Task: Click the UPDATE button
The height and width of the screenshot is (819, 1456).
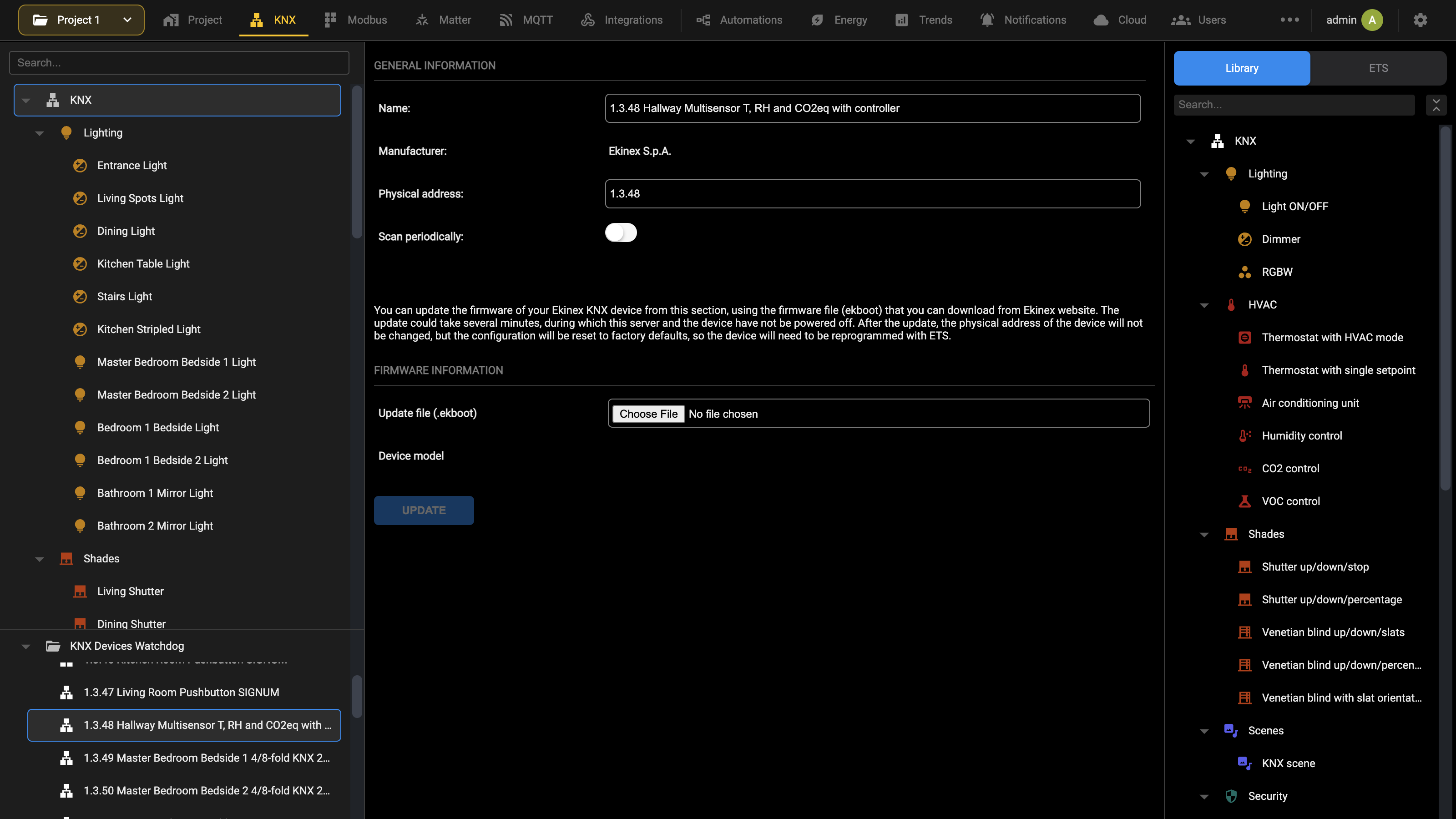Action: pos(424,510)
